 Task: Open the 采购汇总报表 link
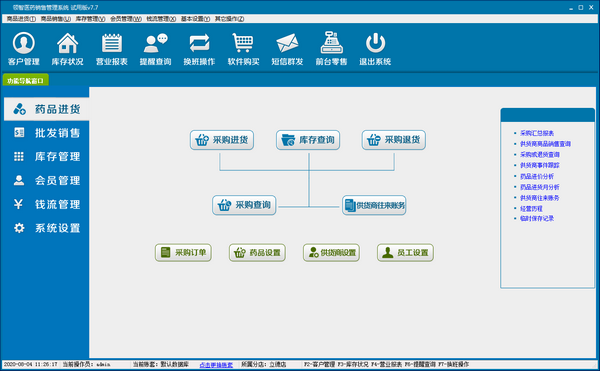click(x=537, y=133)
